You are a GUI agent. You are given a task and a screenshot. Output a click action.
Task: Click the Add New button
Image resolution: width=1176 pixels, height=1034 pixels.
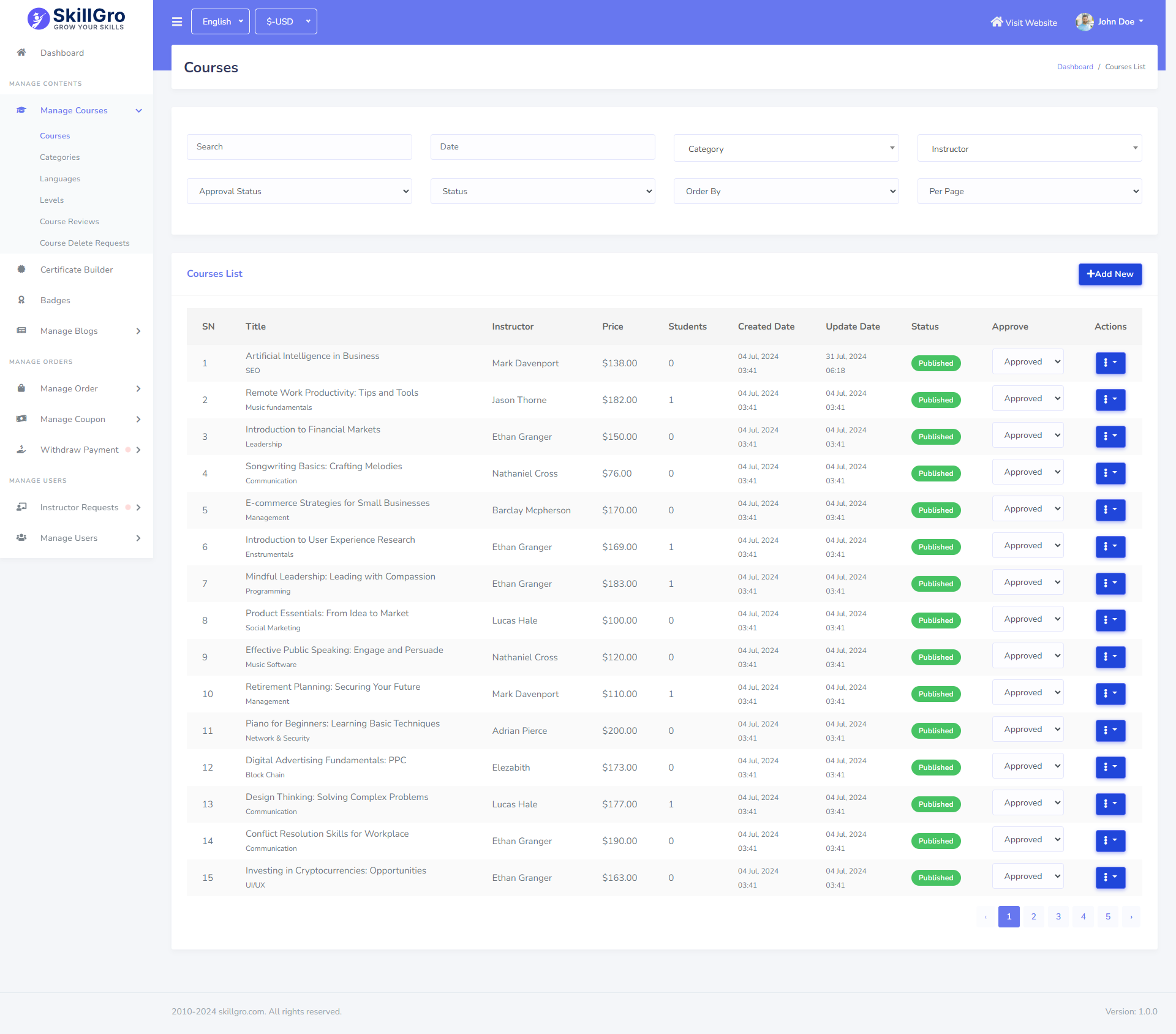tap(1109, 274)
